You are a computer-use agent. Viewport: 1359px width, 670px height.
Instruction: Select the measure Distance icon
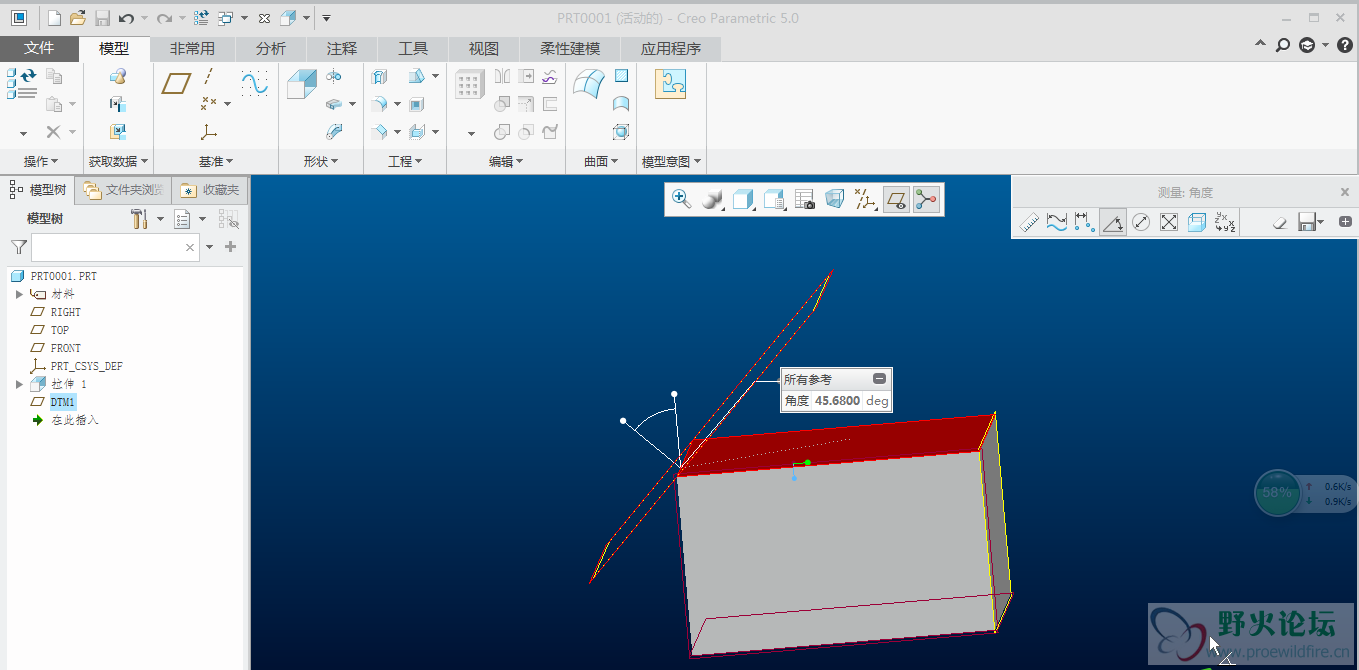coord(1085,222)
